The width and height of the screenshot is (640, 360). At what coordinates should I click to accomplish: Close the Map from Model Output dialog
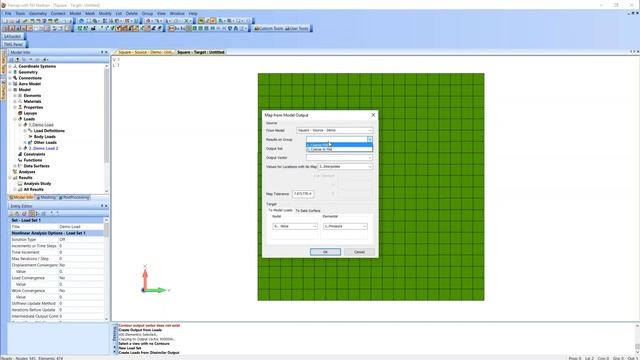(x=373, y=115)
